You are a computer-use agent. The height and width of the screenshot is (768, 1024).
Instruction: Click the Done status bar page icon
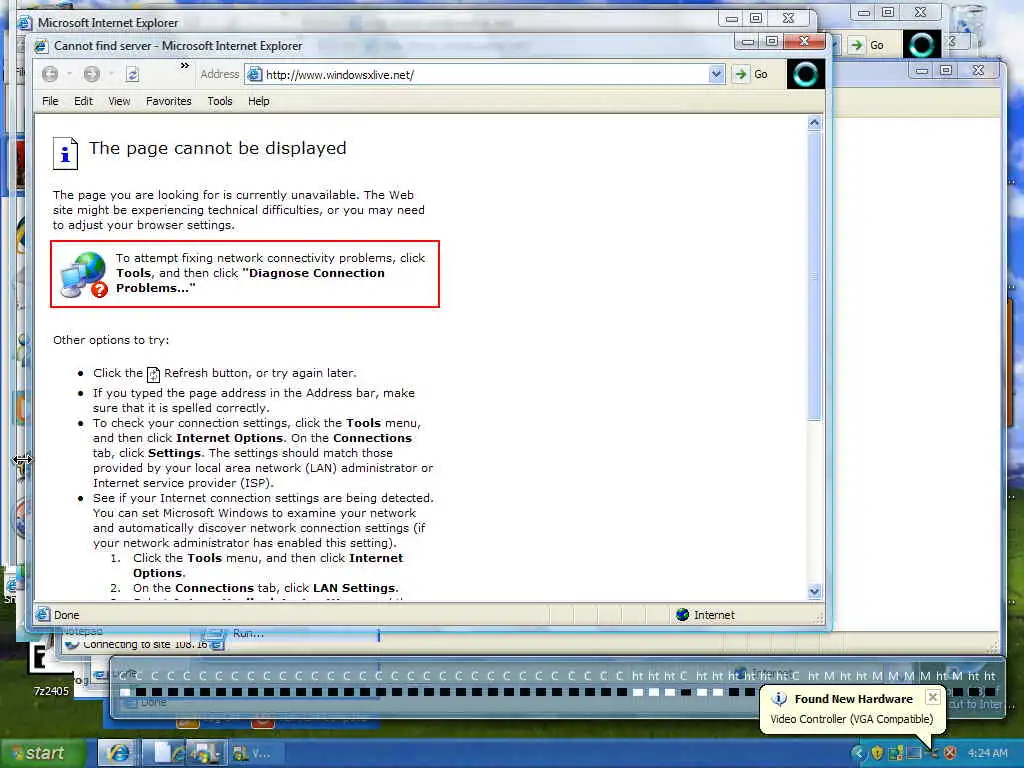43,615
